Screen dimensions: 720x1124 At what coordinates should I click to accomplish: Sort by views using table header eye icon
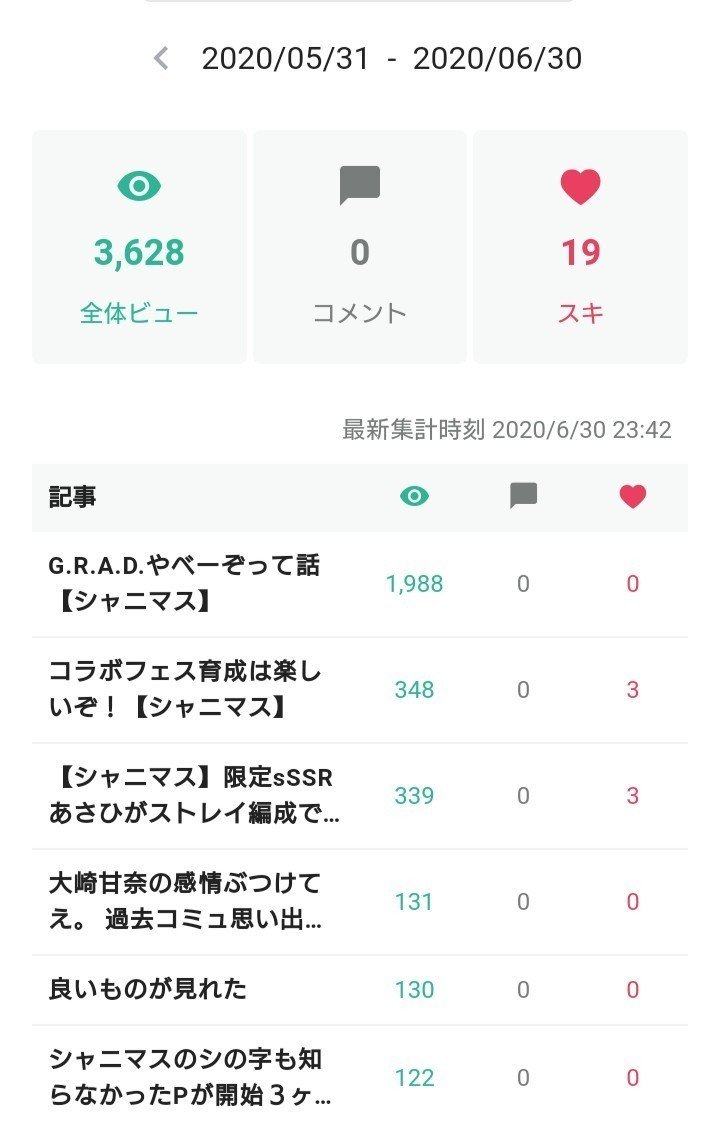pos(414,496)
